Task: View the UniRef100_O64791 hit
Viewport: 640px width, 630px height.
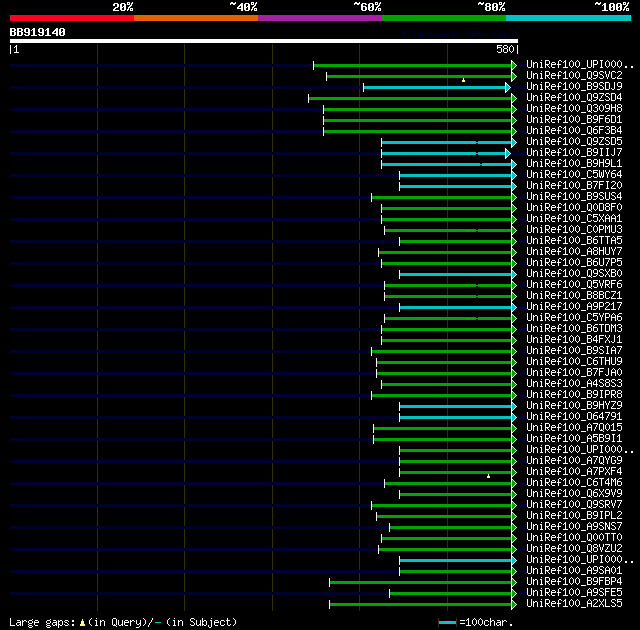Action: pos(574,417)
